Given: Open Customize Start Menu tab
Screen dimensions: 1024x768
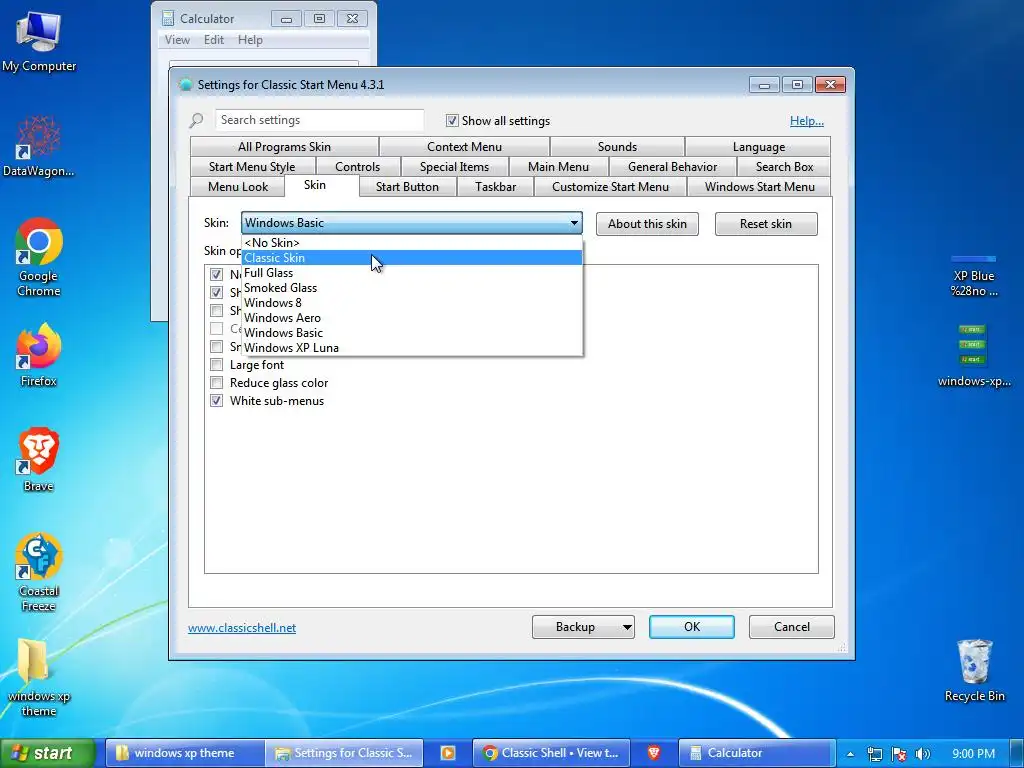Looking at the screenshot, I should [x=611, y=187].
